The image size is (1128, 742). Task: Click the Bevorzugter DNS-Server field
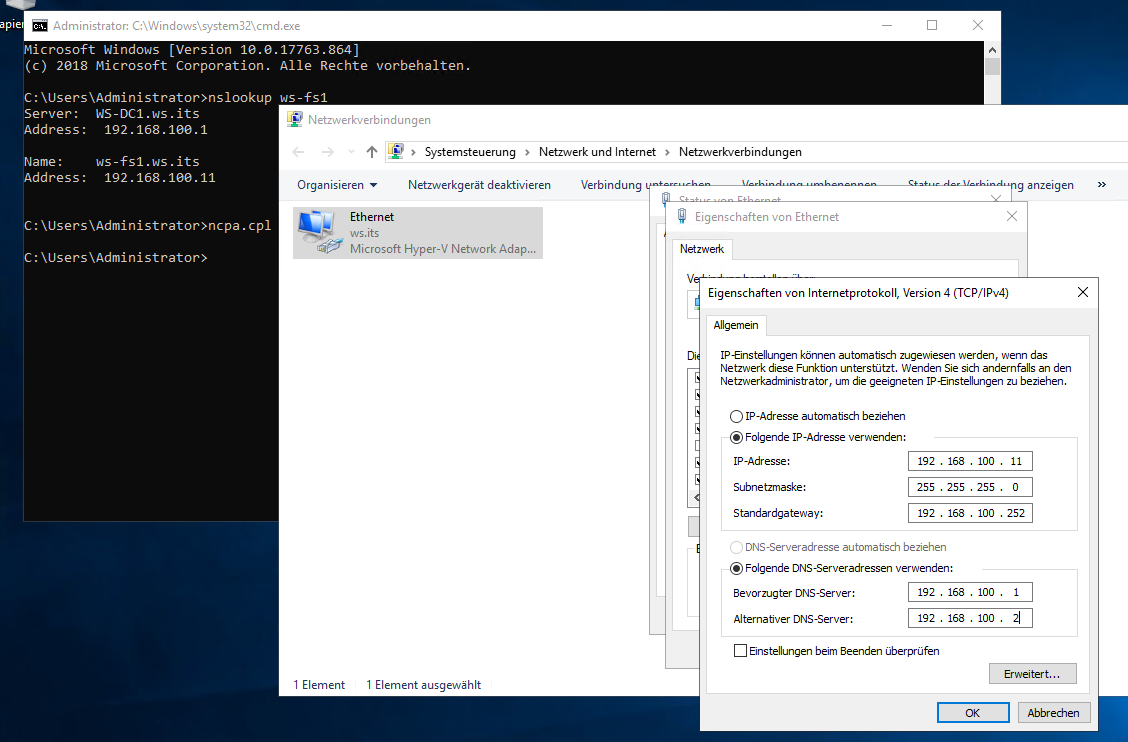point(970,592)
